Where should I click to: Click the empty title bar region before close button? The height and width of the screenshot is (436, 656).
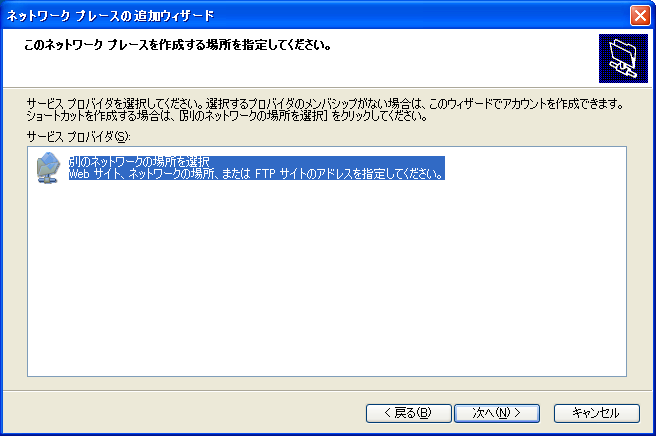click(x=450, y=15)
